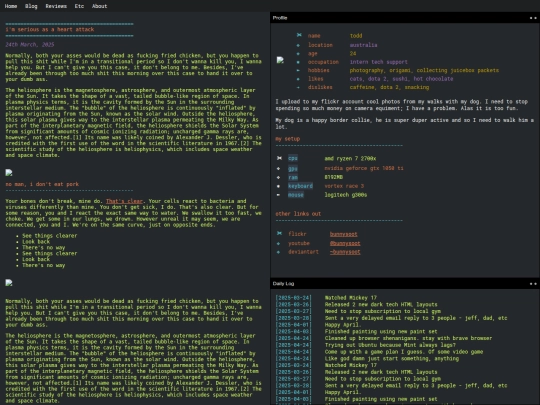Click the occupation value "intern tech support"
Screen dimensions: 540x405
click(378, 62)
